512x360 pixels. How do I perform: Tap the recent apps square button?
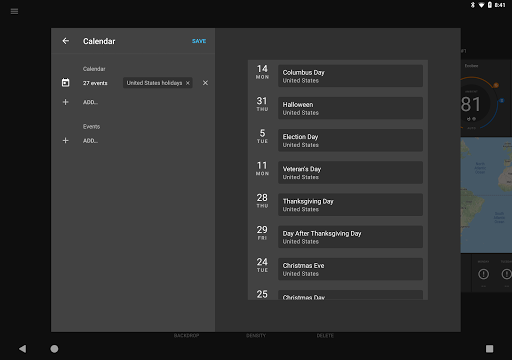click(489, 349)
